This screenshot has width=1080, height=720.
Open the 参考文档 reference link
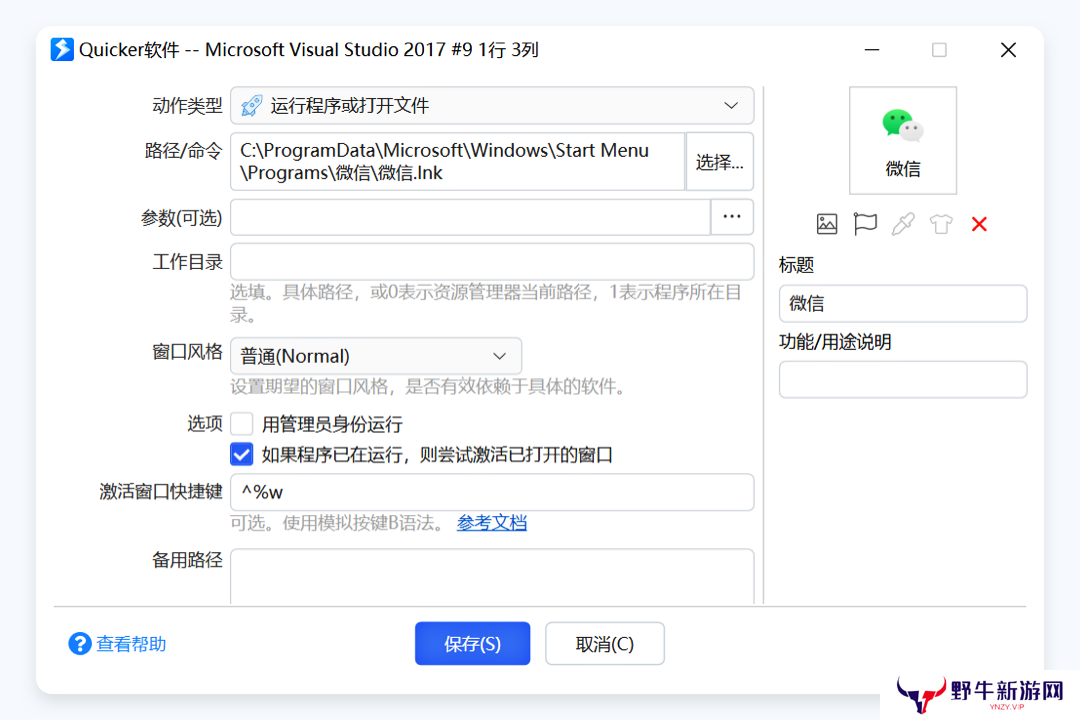click(492, 523)
